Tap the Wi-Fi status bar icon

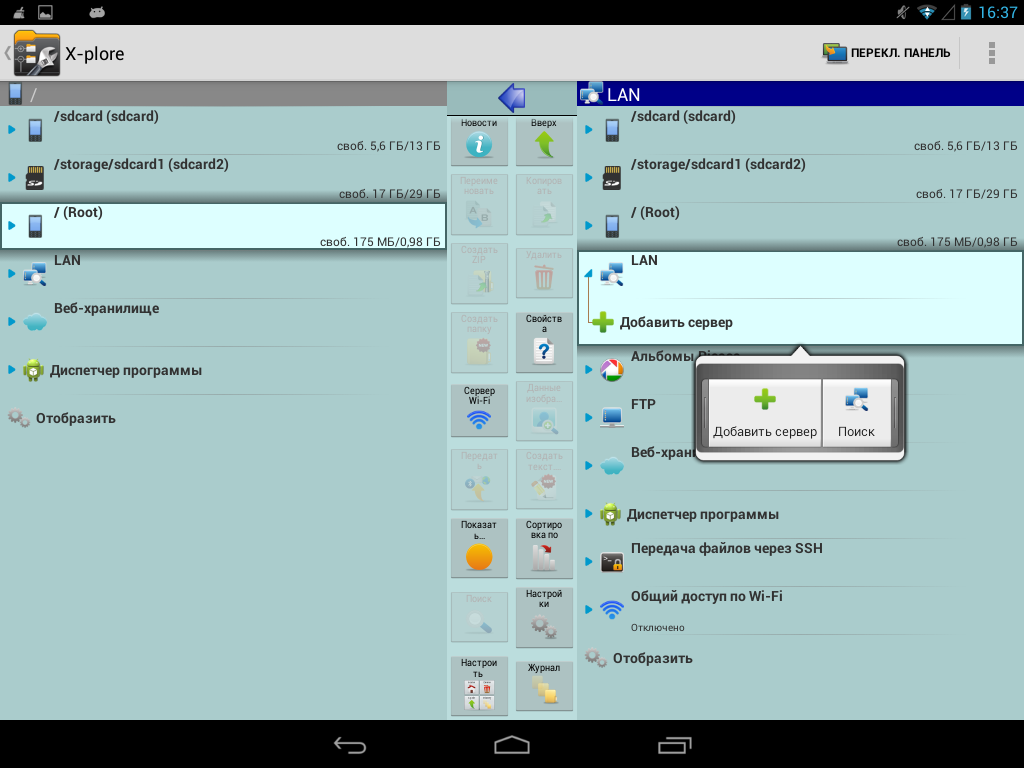pyautogui.click(x=926, y=12)
